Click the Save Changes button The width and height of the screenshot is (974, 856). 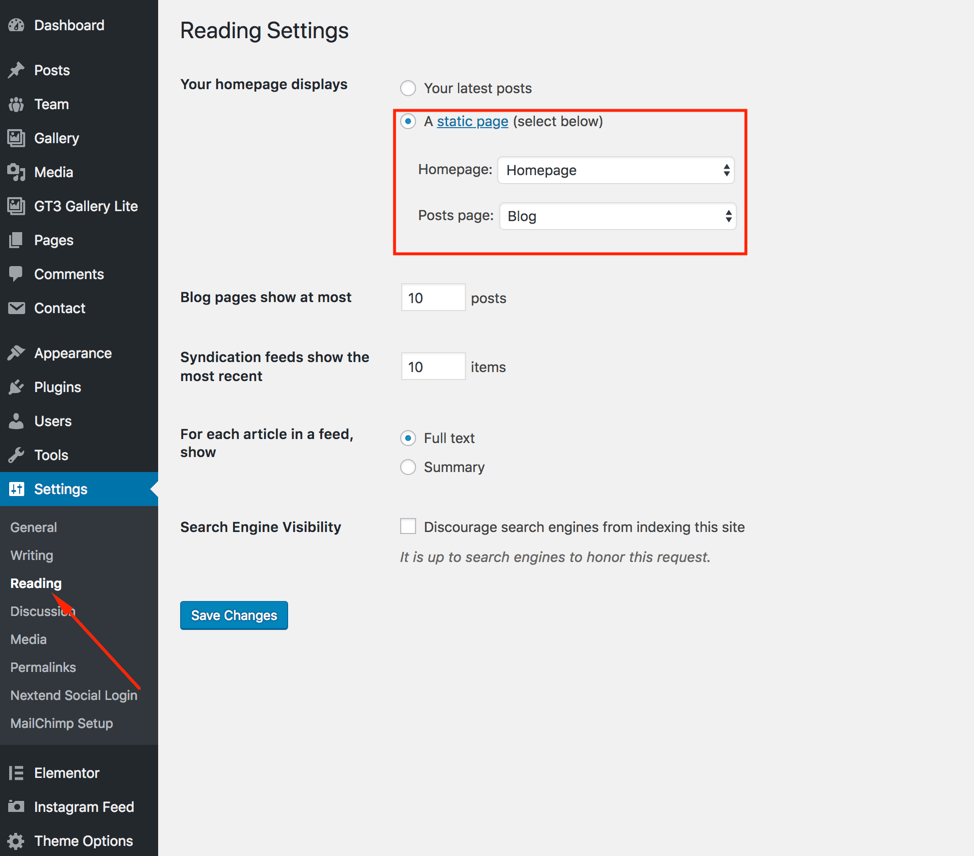[x=234, y=616]
